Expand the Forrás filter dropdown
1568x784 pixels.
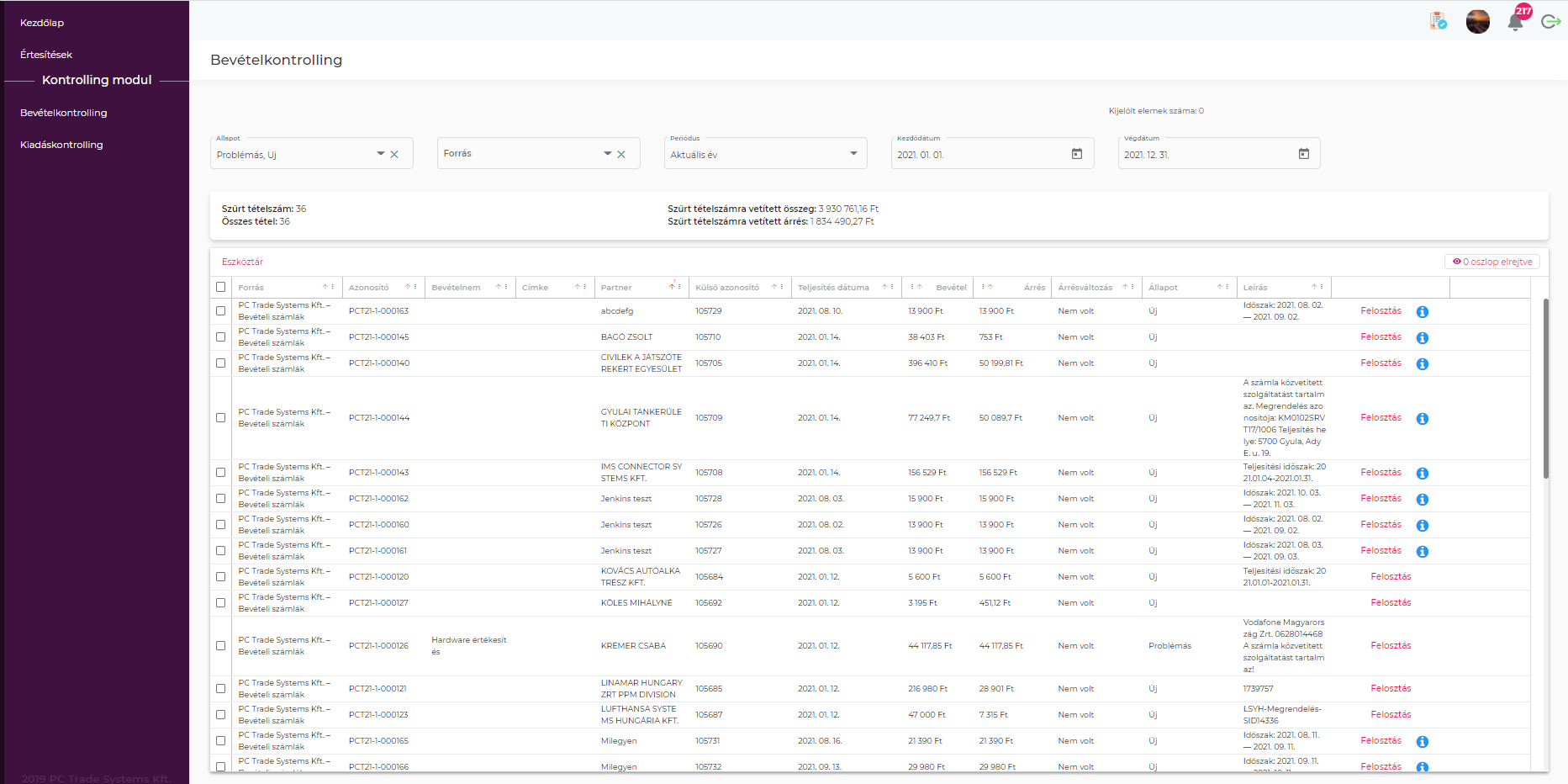tap(608, 154)
